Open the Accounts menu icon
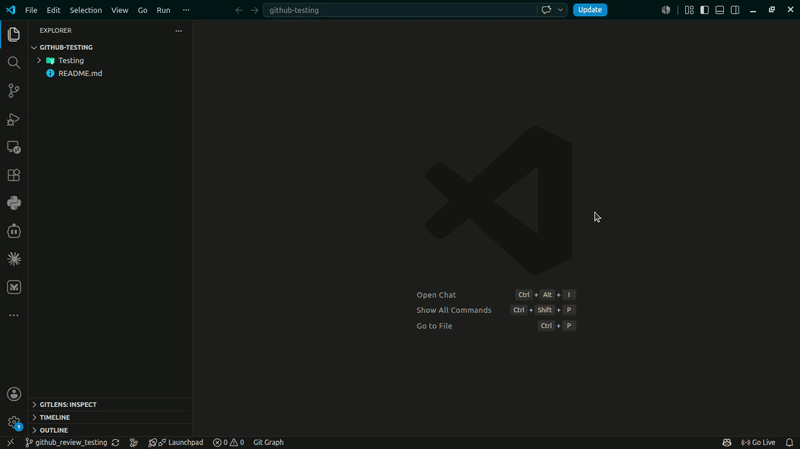Viewport: 800px width, 449px height. click(x=14, y=394)
